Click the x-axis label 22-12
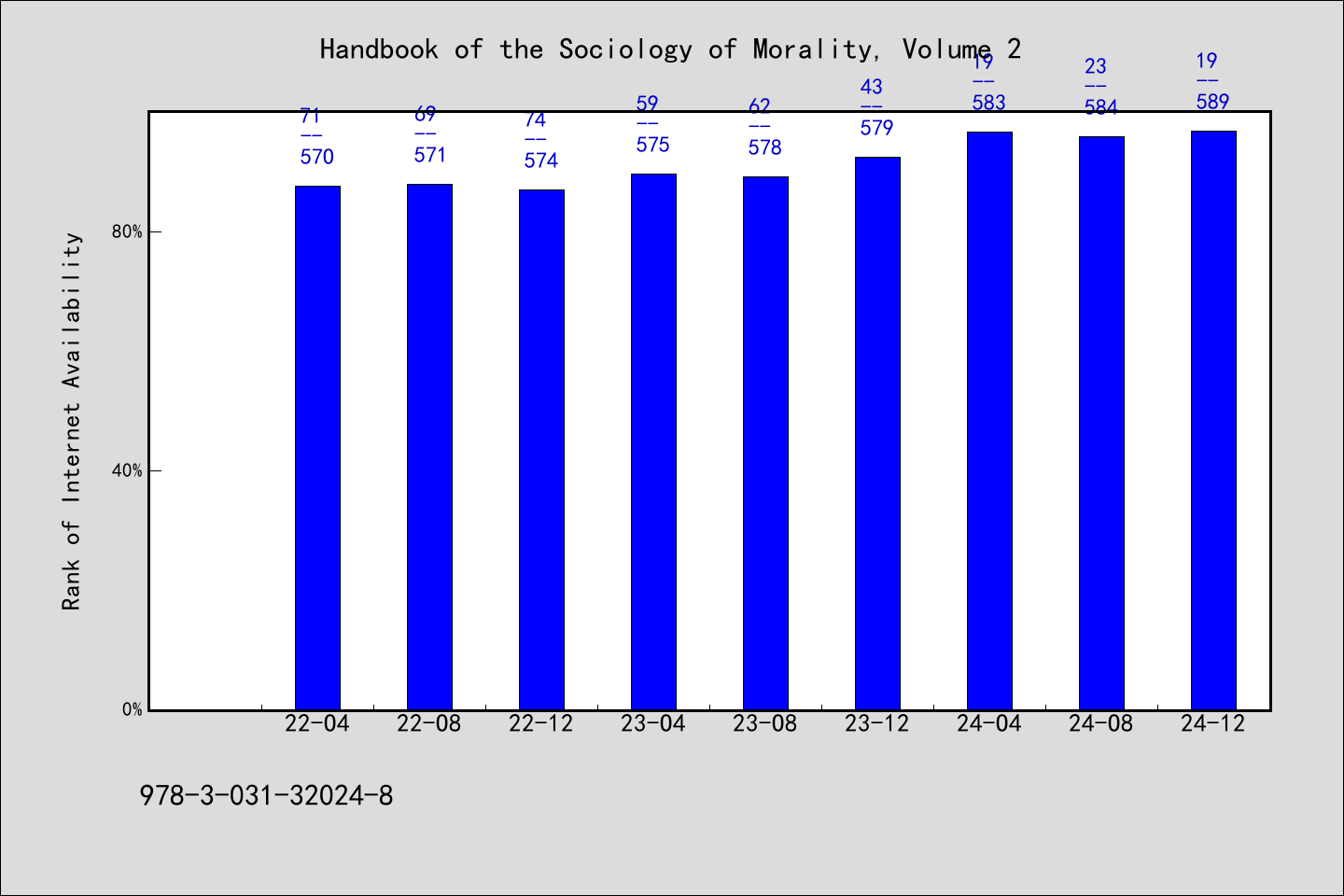 point(541,724)
